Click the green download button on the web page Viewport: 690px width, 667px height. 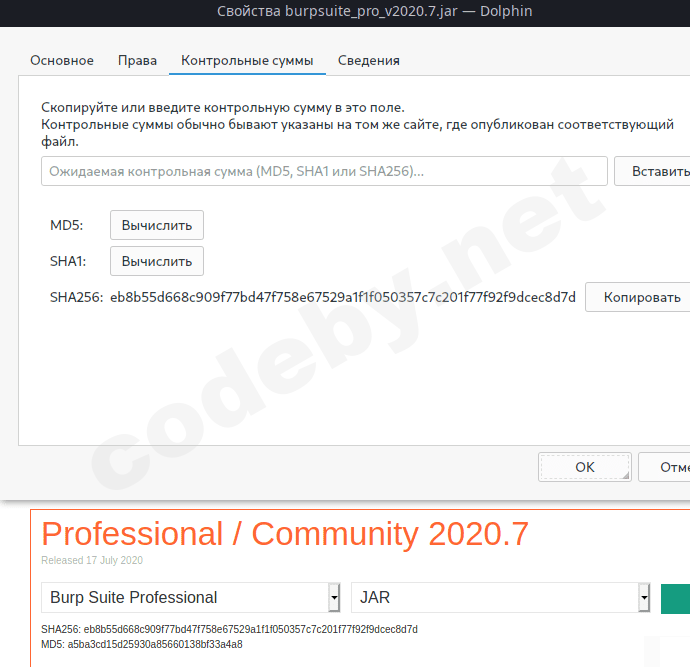coord(675,598)
